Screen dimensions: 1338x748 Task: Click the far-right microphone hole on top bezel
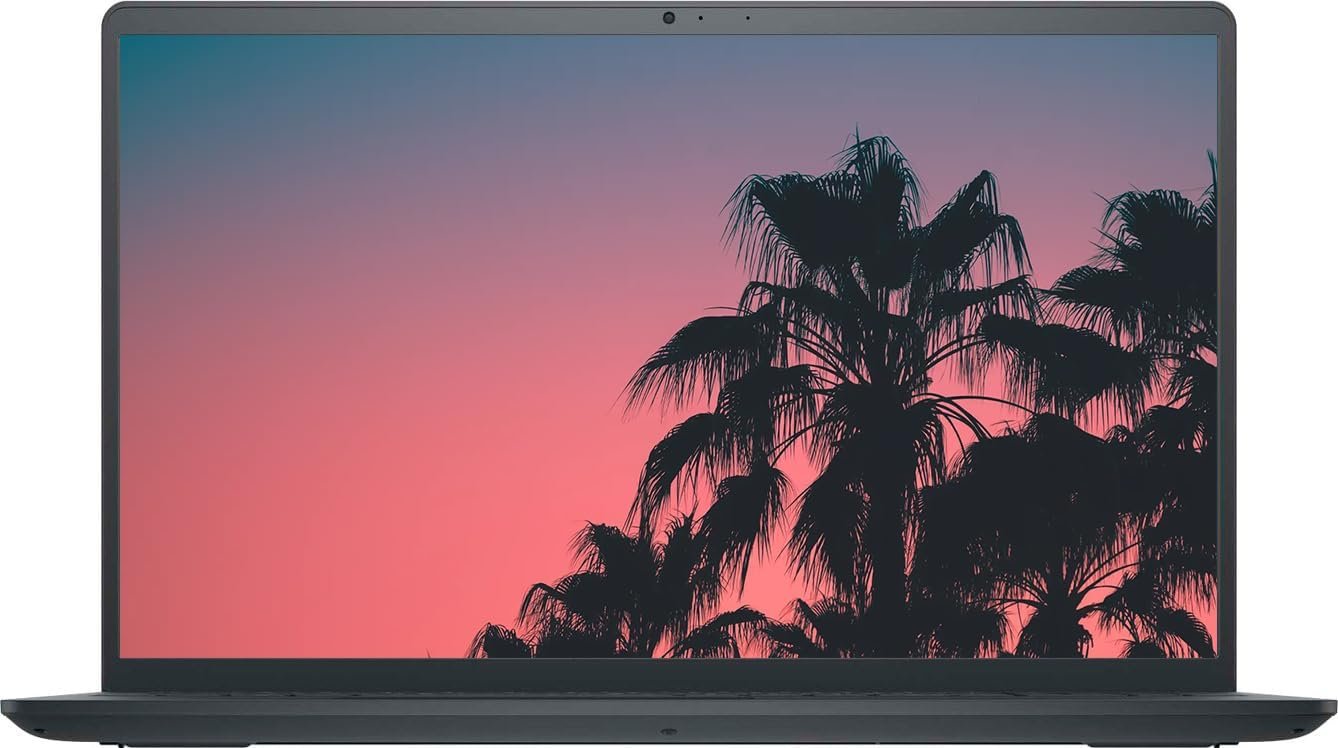pos(747,17)
